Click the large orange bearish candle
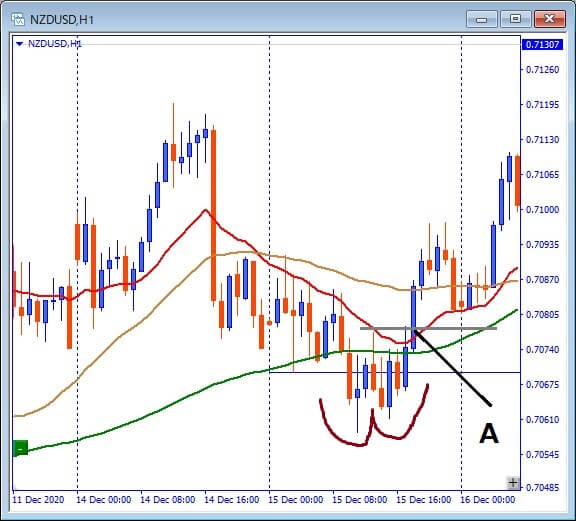576x521 pixels. tap(213, 215)
